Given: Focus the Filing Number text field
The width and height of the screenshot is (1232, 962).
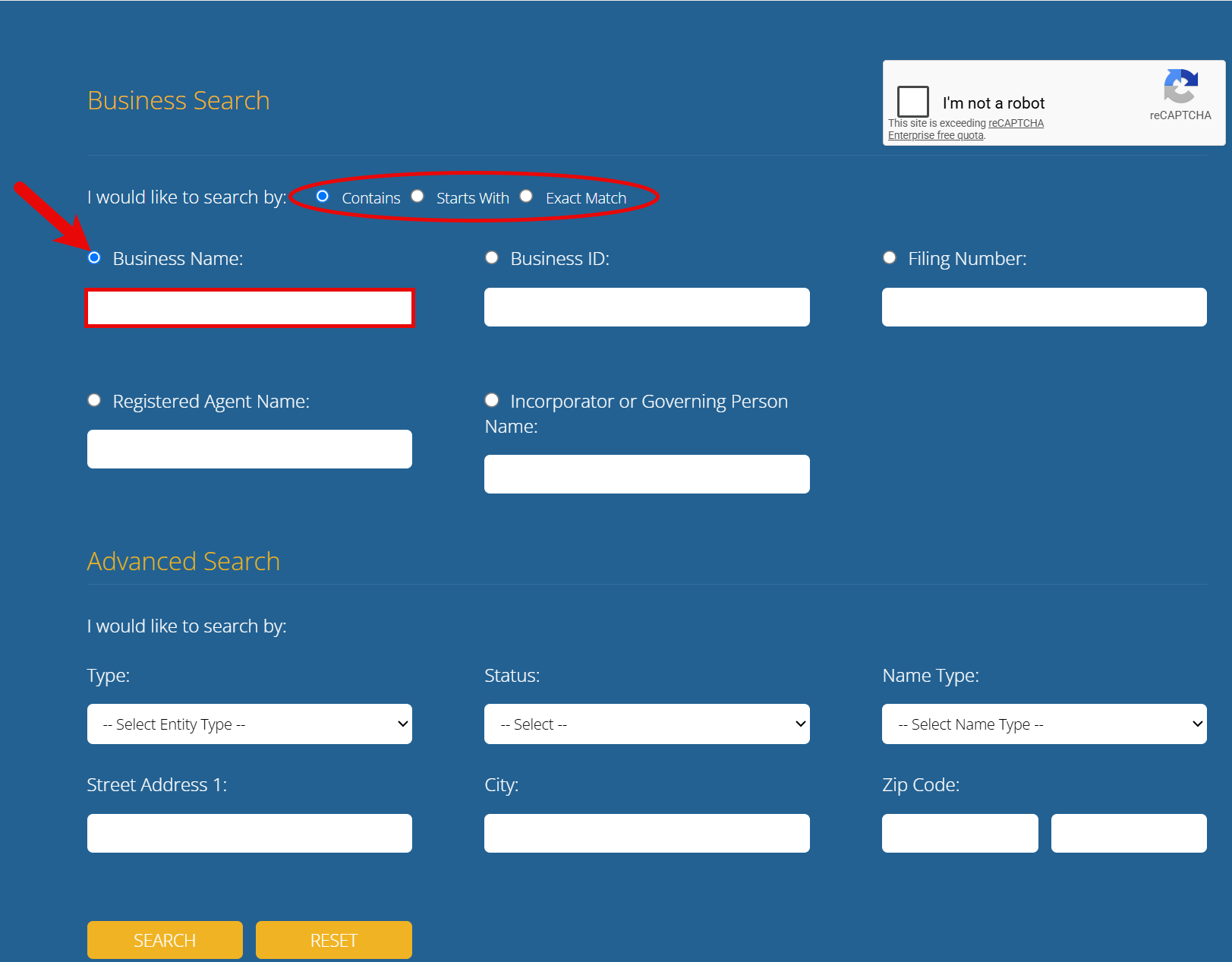Looking at the screenshot, I should click(x=1045, y=307).
